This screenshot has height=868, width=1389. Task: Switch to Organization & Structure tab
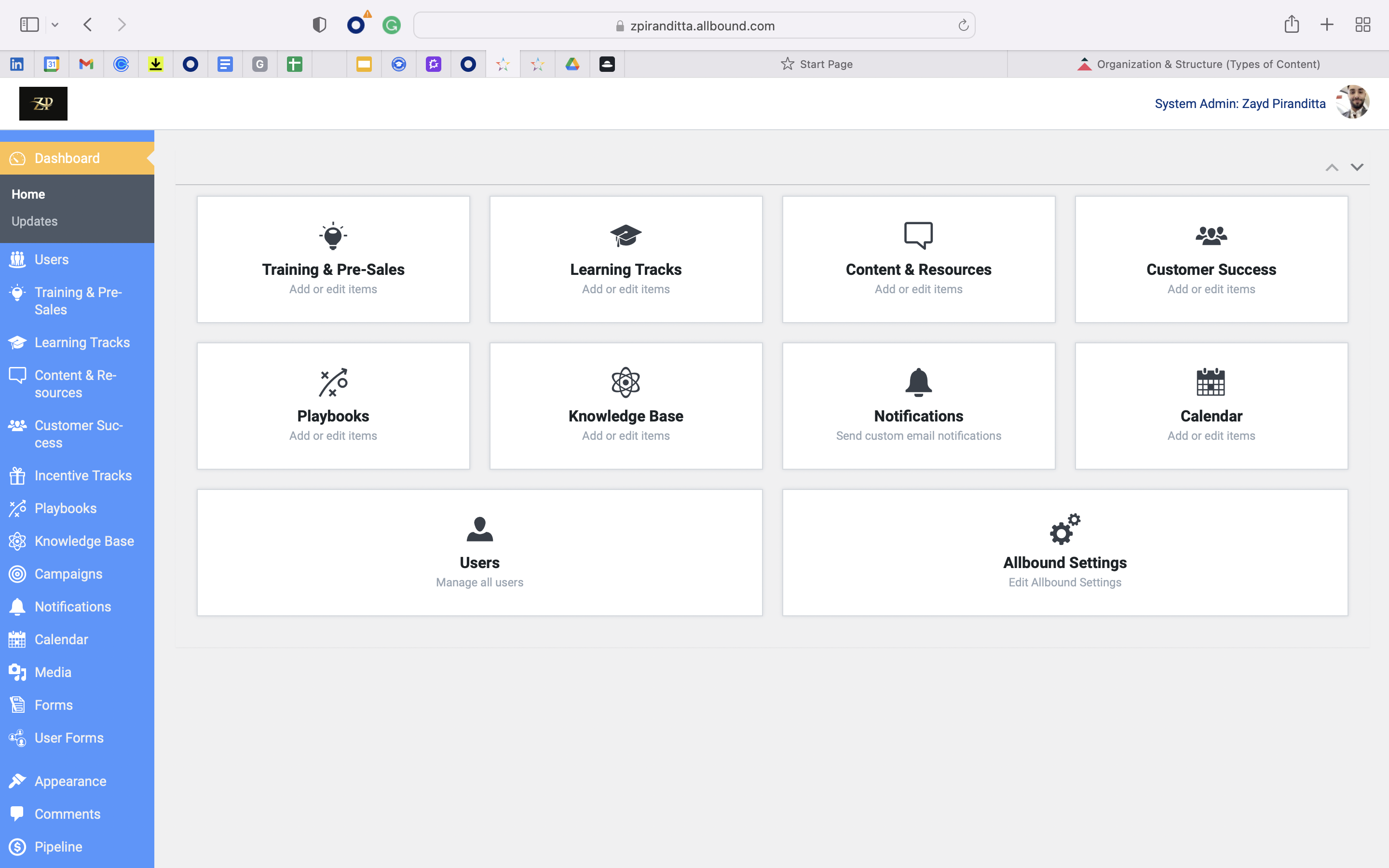1198,64
